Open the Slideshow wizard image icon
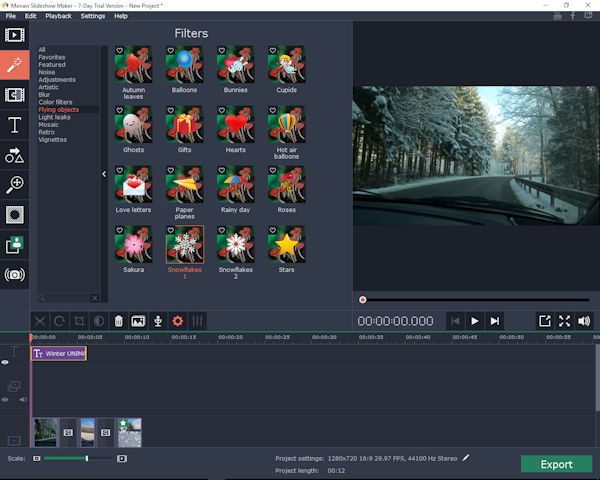 coord(138,321)
